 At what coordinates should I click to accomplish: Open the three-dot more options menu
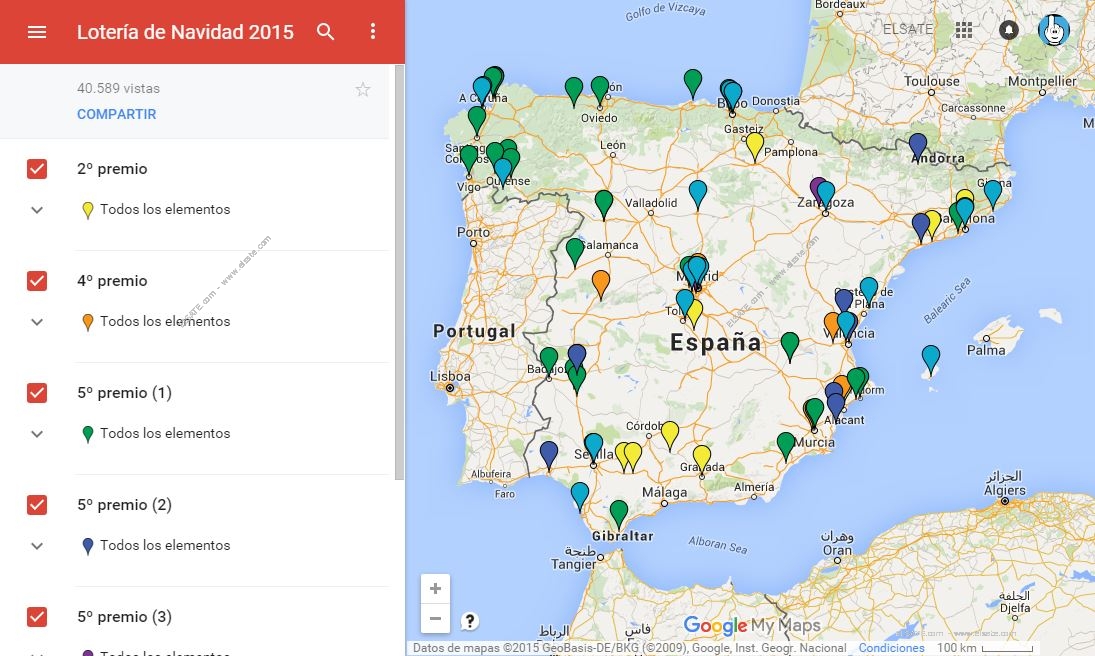click(373, 31)
